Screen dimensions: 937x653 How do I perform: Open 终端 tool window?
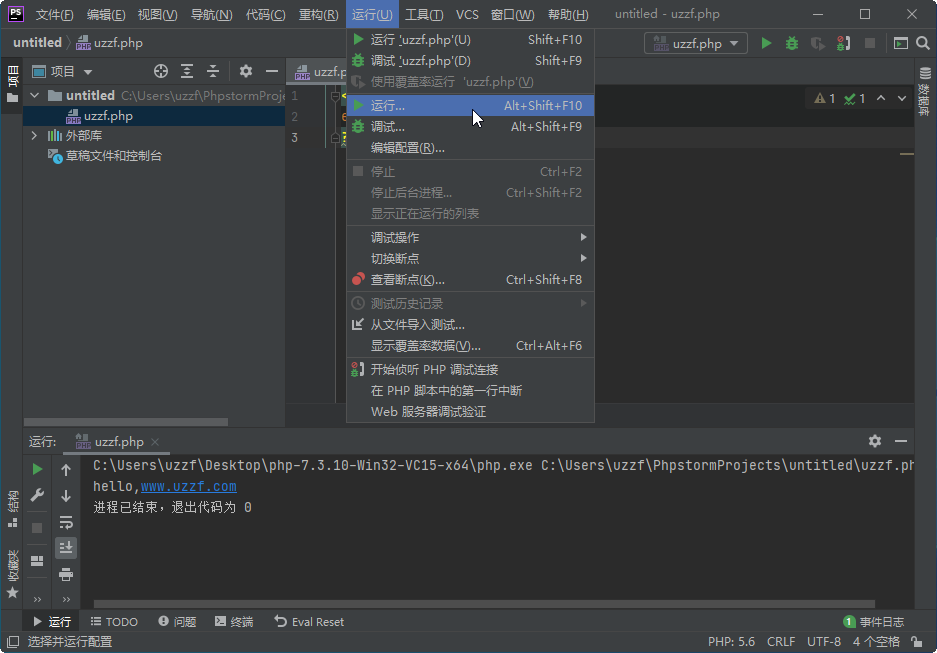pos(234,622)
